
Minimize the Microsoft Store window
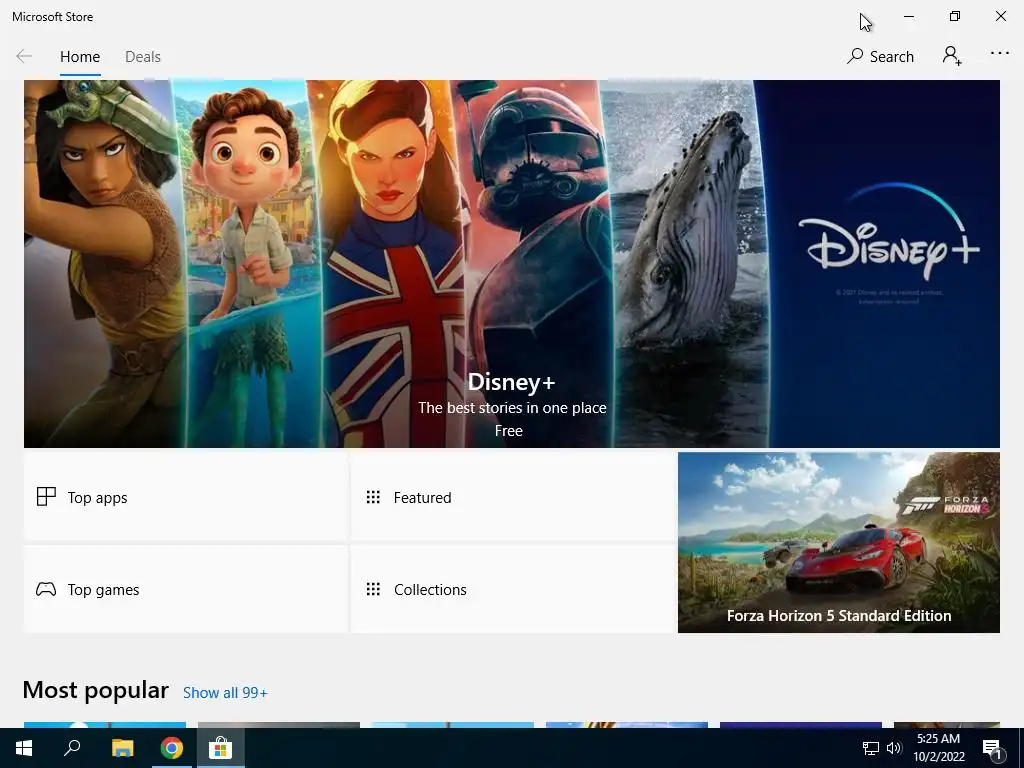(x=908, y=16)
